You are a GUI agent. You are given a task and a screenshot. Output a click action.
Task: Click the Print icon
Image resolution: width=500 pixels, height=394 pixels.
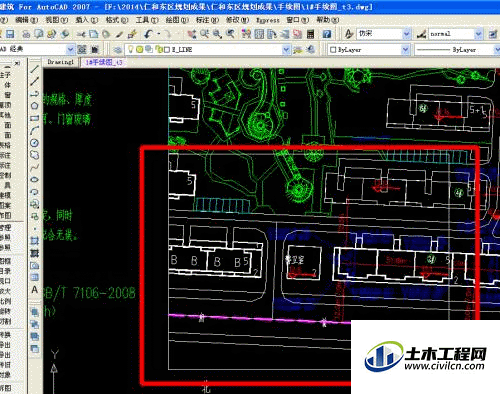(26, 34)
